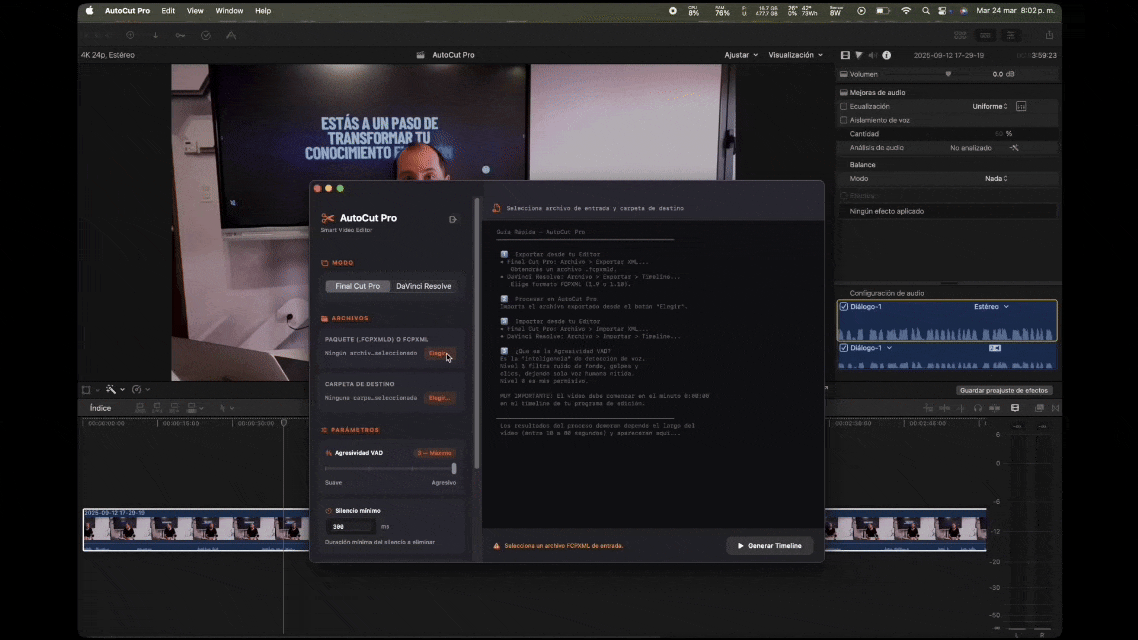Click the Apple logo menu
Image resolution: width=1138 pixels, height=640 pixels.
(89, 11)
